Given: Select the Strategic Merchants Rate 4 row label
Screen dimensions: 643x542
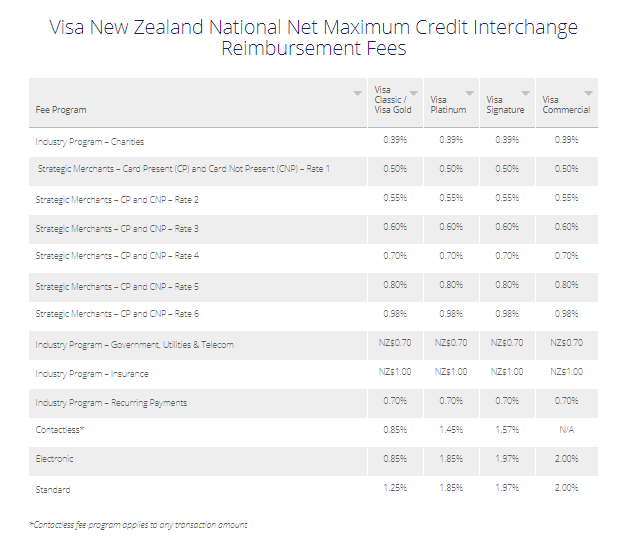Looking at the screenshot, I should [117, 256].
